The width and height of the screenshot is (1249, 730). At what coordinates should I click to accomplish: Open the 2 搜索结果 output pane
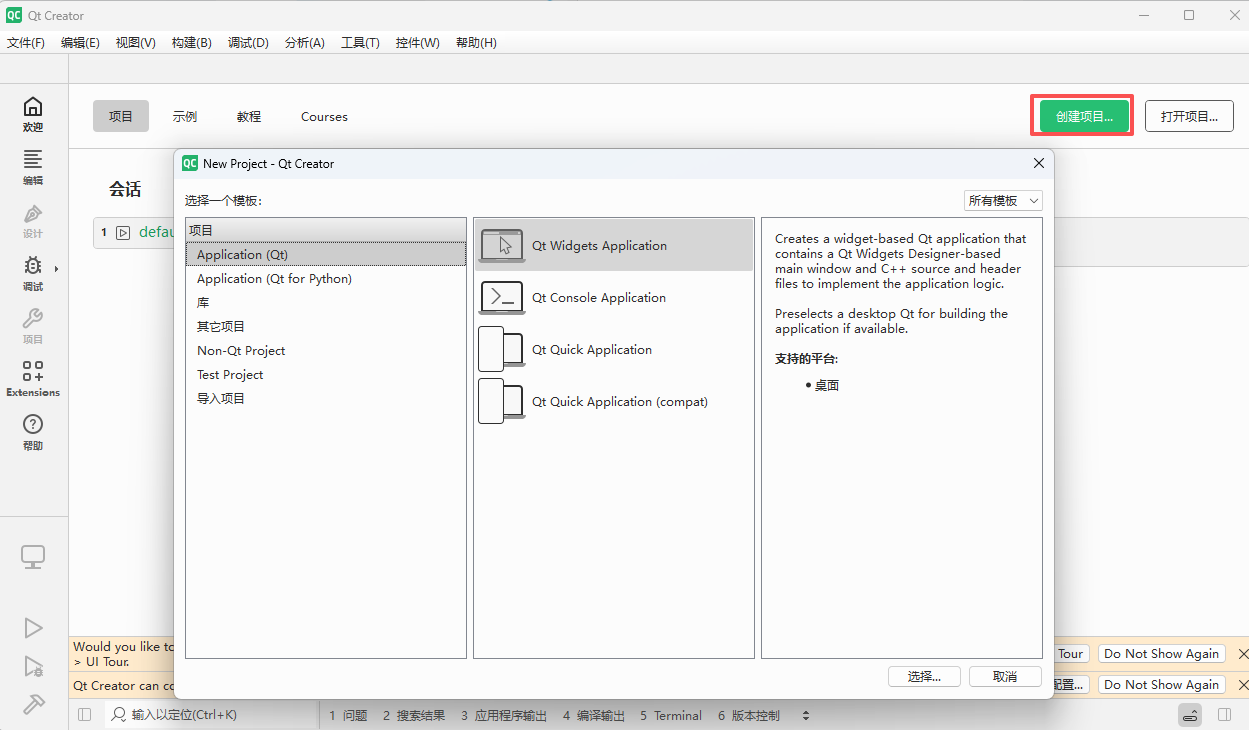coord(413,715)
